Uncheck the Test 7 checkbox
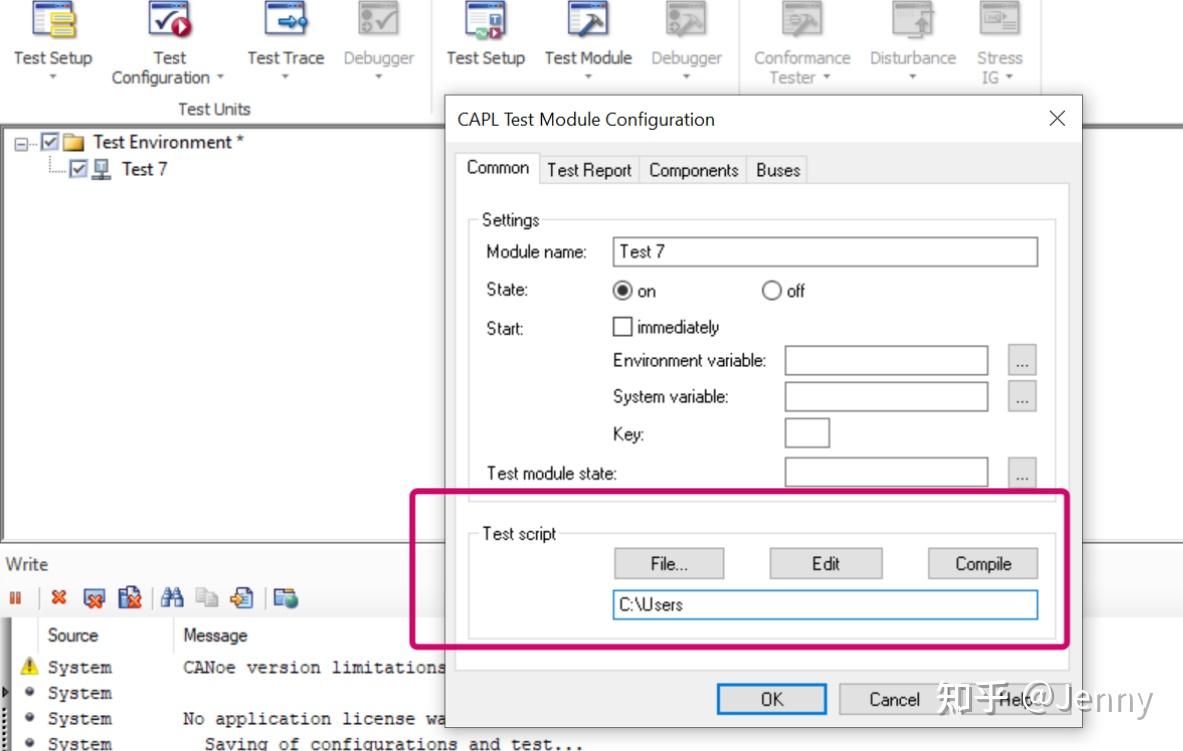The width and height of the screenshot is (1183, 751). pyautogui.click(x=78, y=169)
